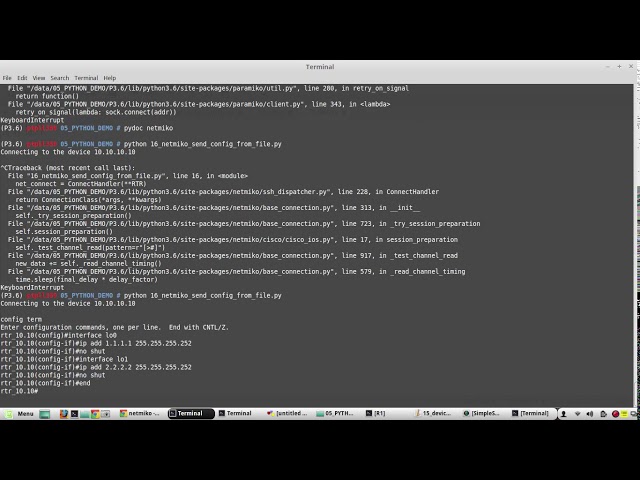Screen dimensions: 640x480
Task: Click 'Enter configuration commands' line
Action: coord(115,327)
